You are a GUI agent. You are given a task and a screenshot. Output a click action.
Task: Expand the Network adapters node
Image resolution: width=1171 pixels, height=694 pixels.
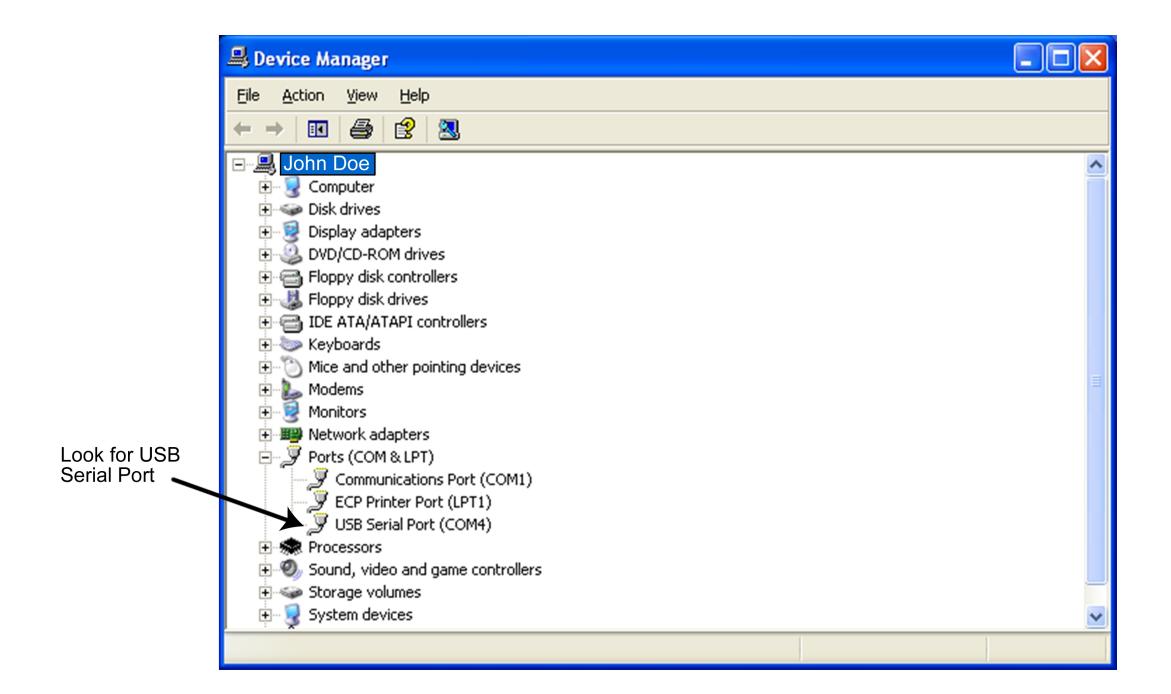pyautogui.click(x=265, y=435)
